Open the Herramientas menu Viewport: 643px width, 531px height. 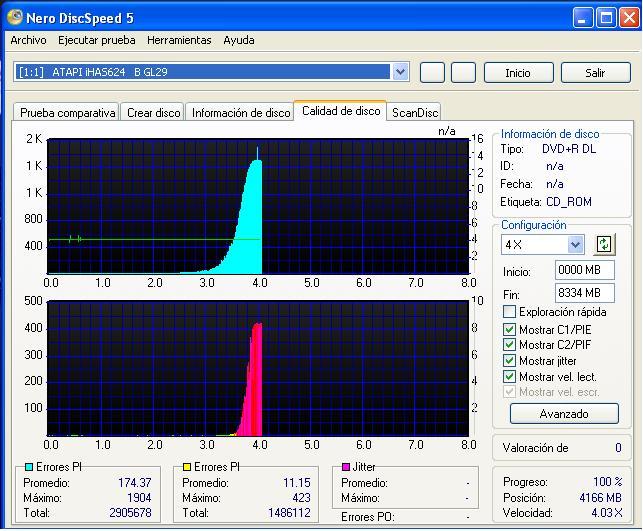click(179, 40)
